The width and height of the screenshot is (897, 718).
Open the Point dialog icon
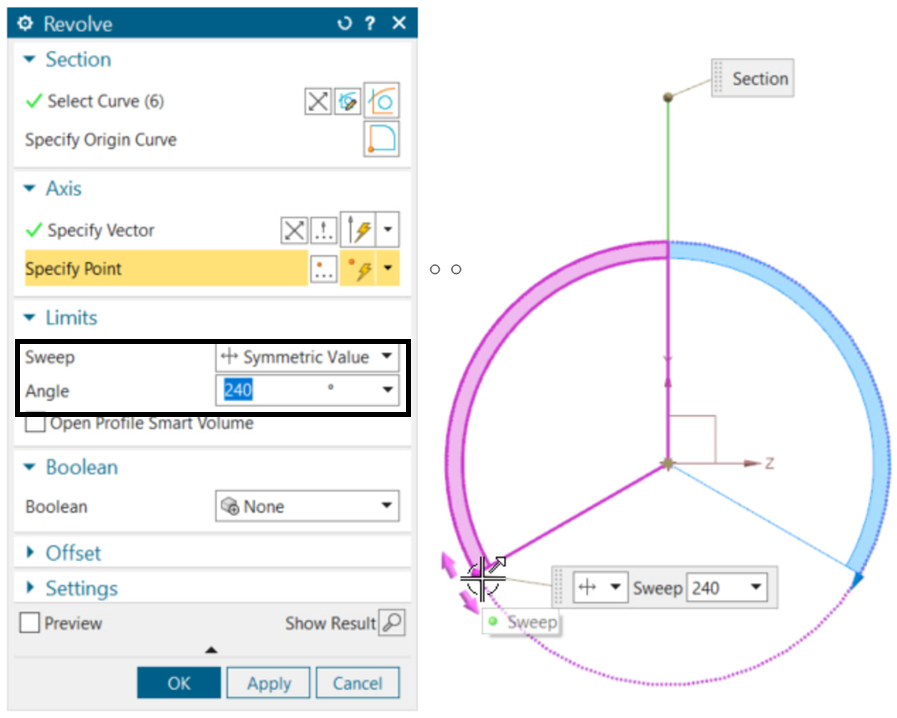324,268
